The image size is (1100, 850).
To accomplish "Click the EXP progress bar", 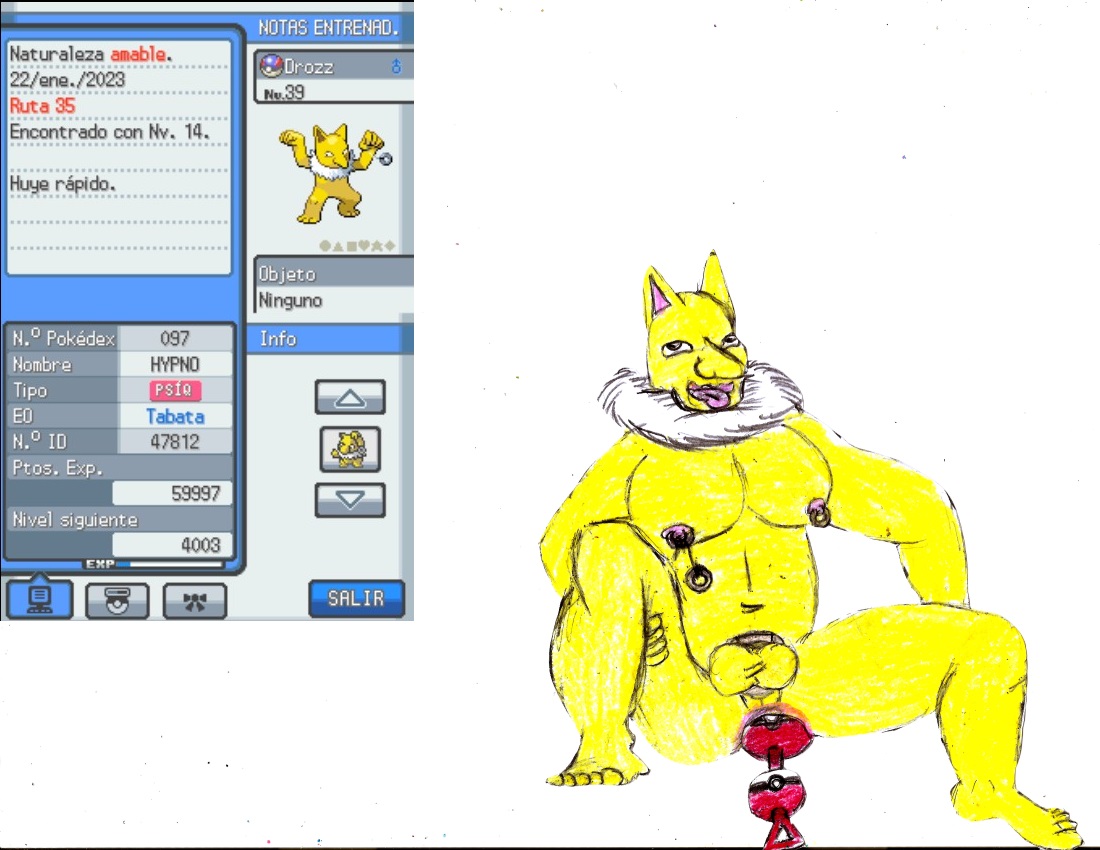I will pyautogui.click(x=155, y=564).
